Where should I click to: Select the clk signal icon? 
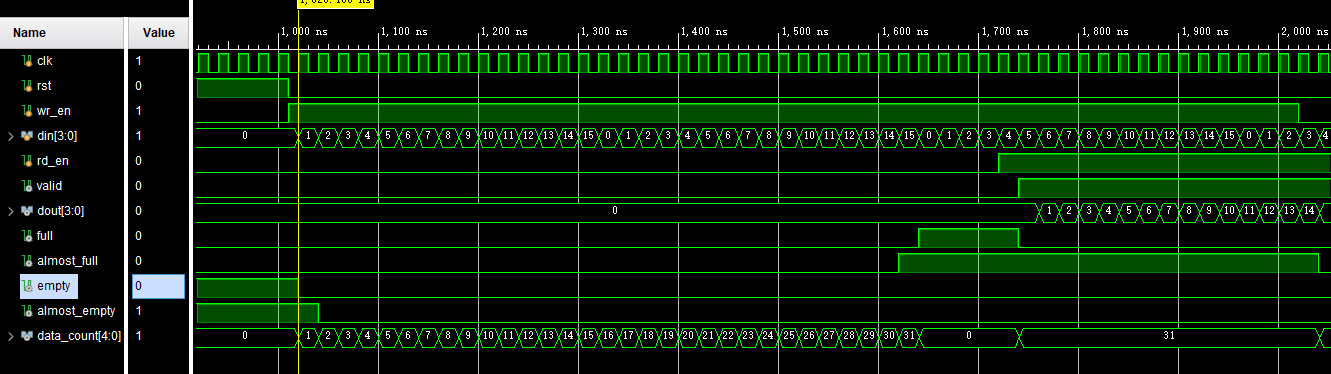click(x=28, y=61)
